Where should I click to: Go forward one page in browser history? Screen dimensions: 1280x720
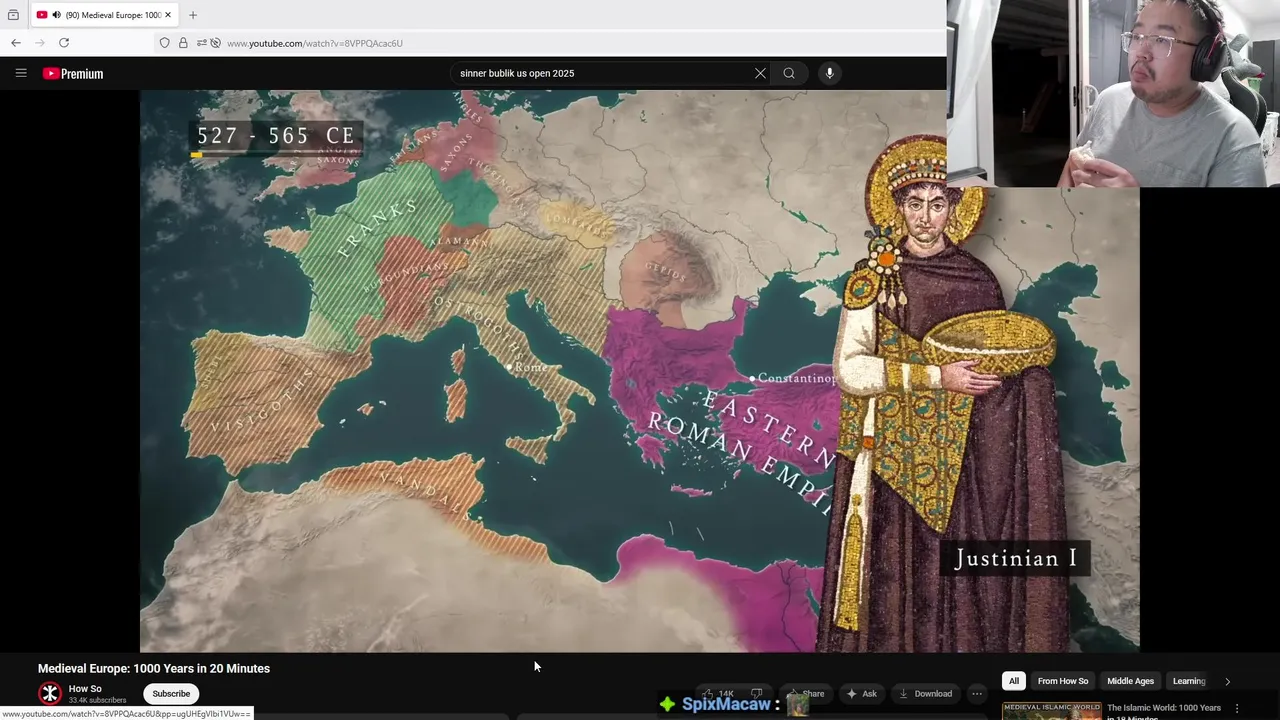pyautogui.click(x=40, y=43)
